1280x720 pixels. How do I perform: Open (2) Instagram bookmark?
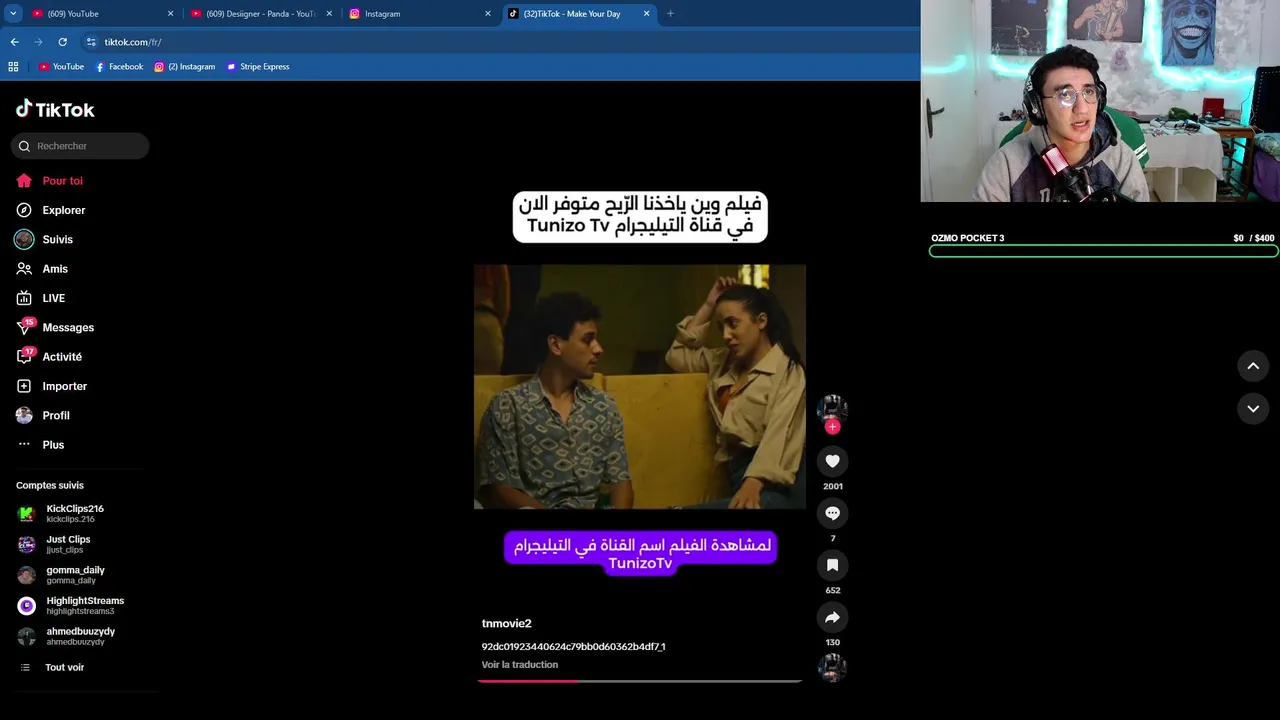pos(185,67)
